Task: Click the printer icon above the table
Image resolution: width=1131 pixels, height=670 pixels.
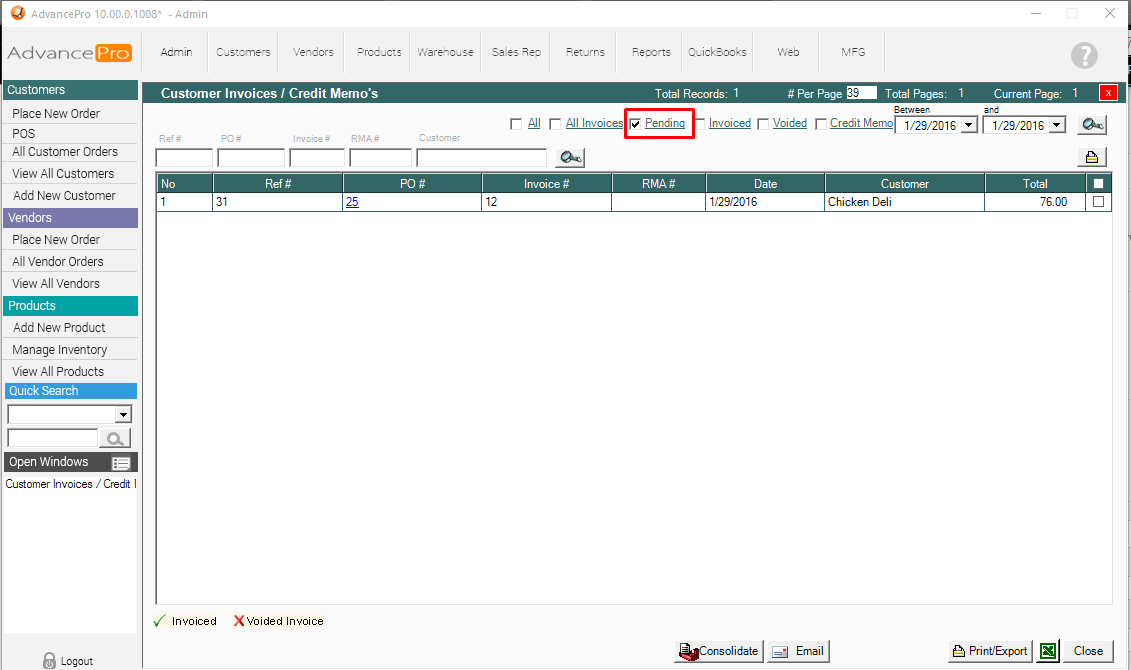Action: click(x=1091, y=157)
